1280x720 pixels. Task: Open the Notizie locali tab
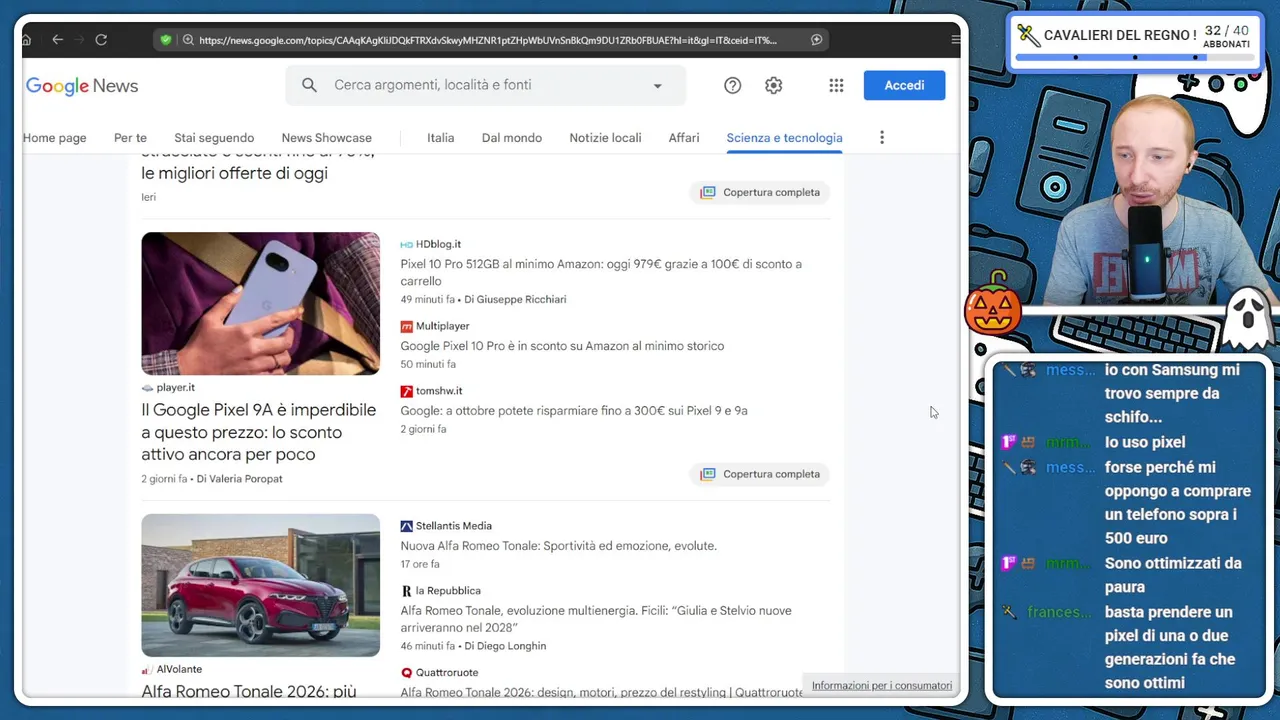pyautogui.click(x=605, y=138)
